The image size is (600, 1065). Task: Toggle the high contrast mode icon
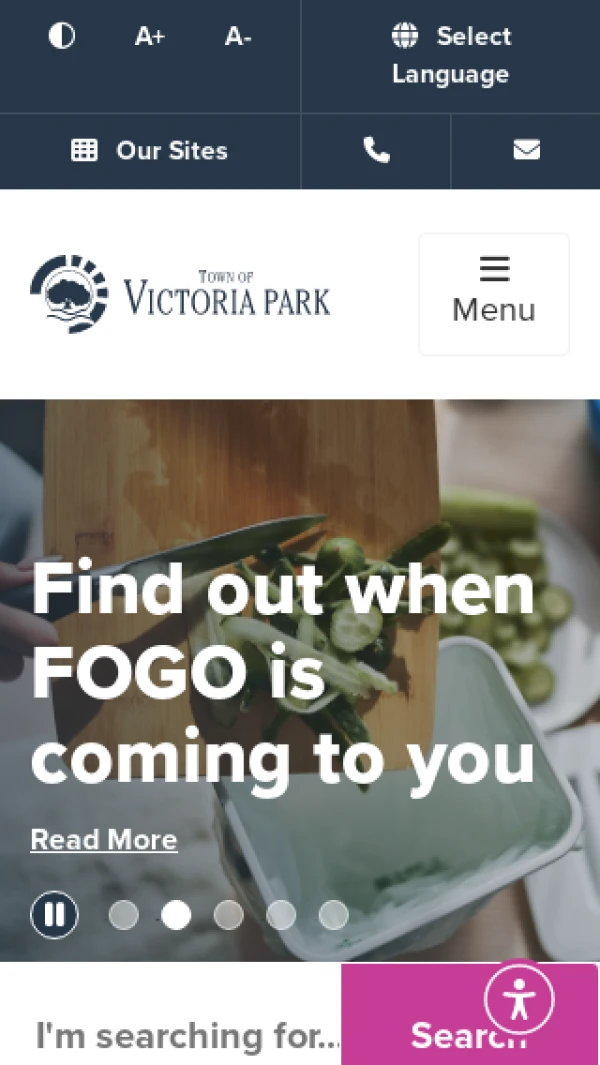pyautogui.click(x=62, y=35)
